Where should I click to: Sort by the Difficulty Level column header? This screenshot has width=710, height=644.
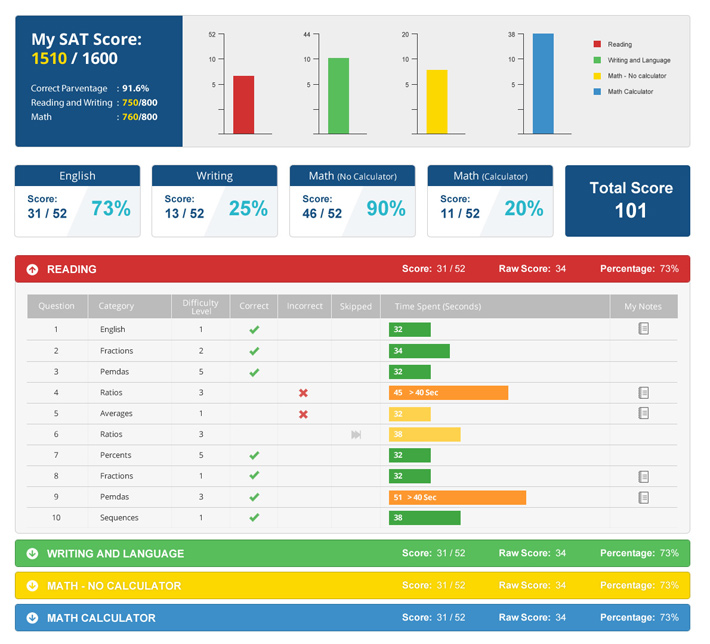coord(201,306)
